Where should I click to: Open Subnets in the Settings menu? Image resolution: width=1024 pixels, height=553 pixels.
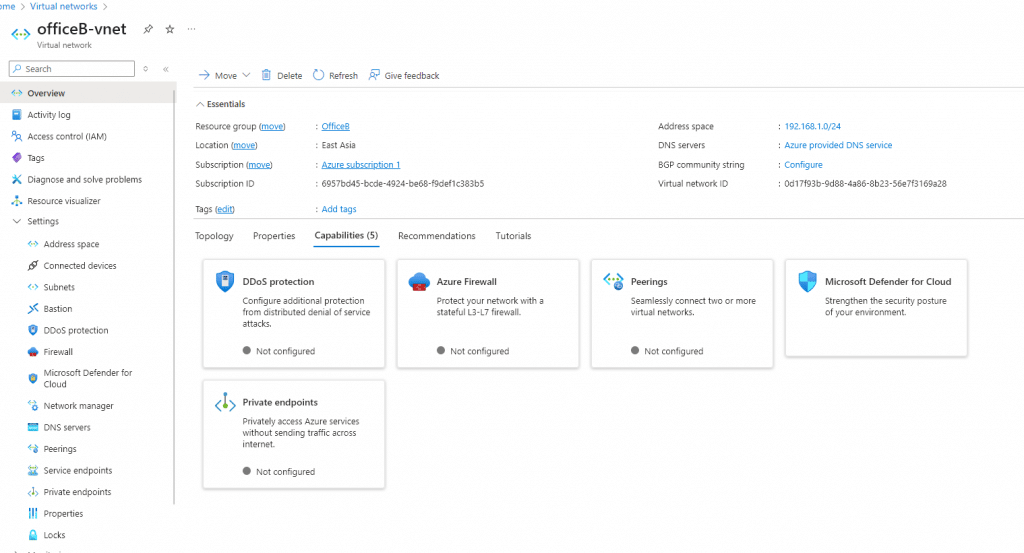59,287
